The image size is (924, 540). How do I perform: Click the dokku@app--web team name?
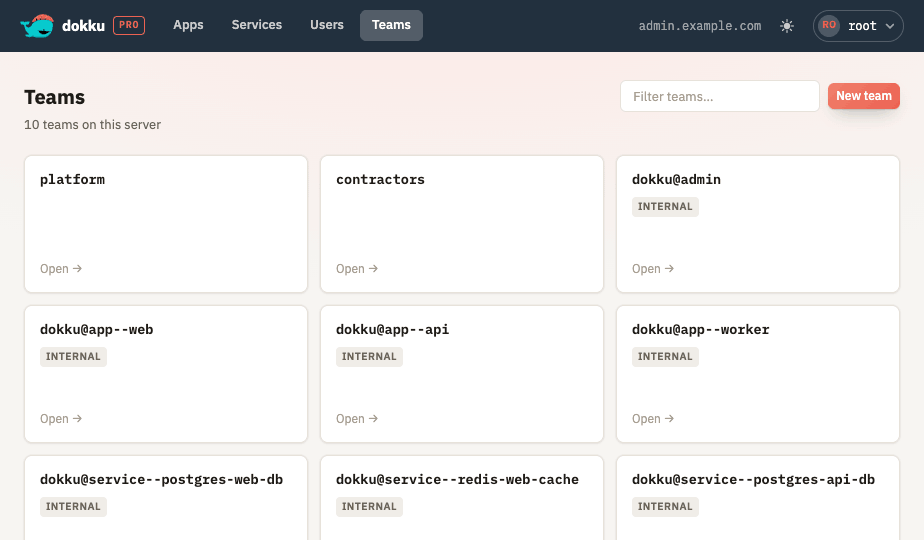[x=97, y=330]
